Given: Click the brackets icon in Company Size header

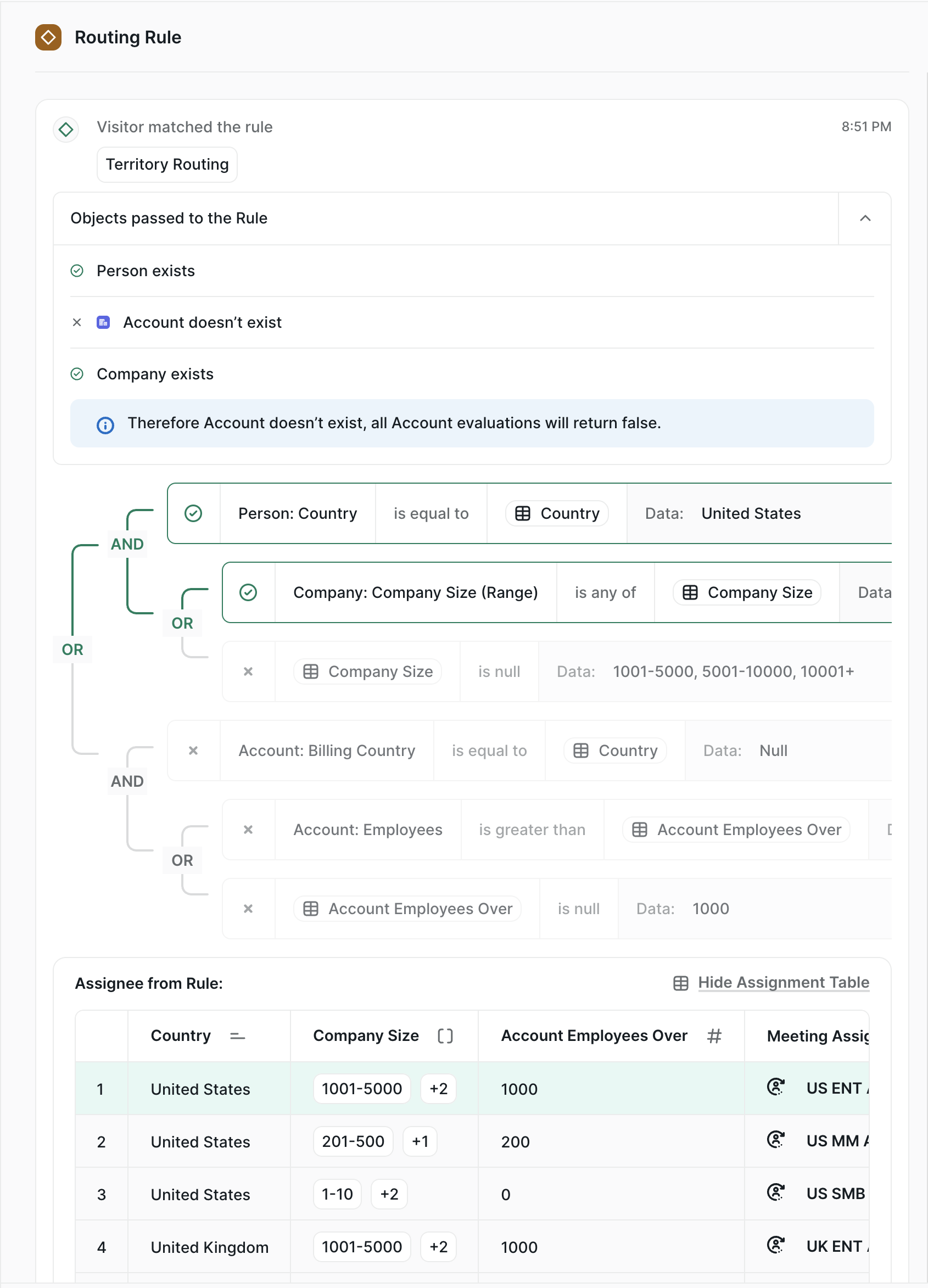Looking at the screenshot, I should (445, 1036).
